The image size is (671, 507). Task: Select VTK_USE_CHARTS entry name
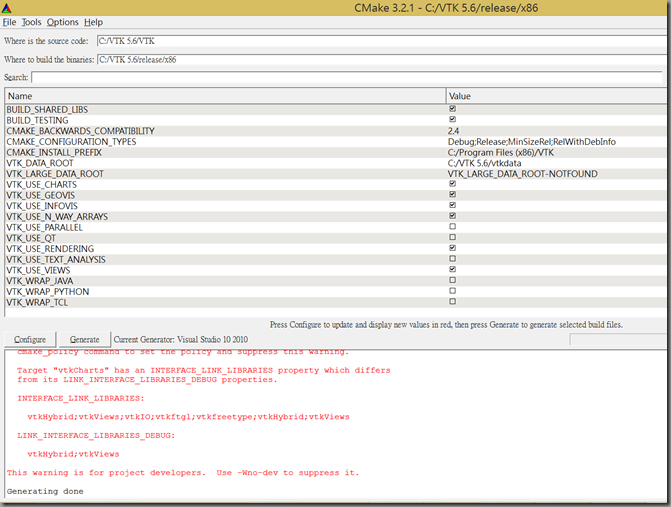point(42,184)
